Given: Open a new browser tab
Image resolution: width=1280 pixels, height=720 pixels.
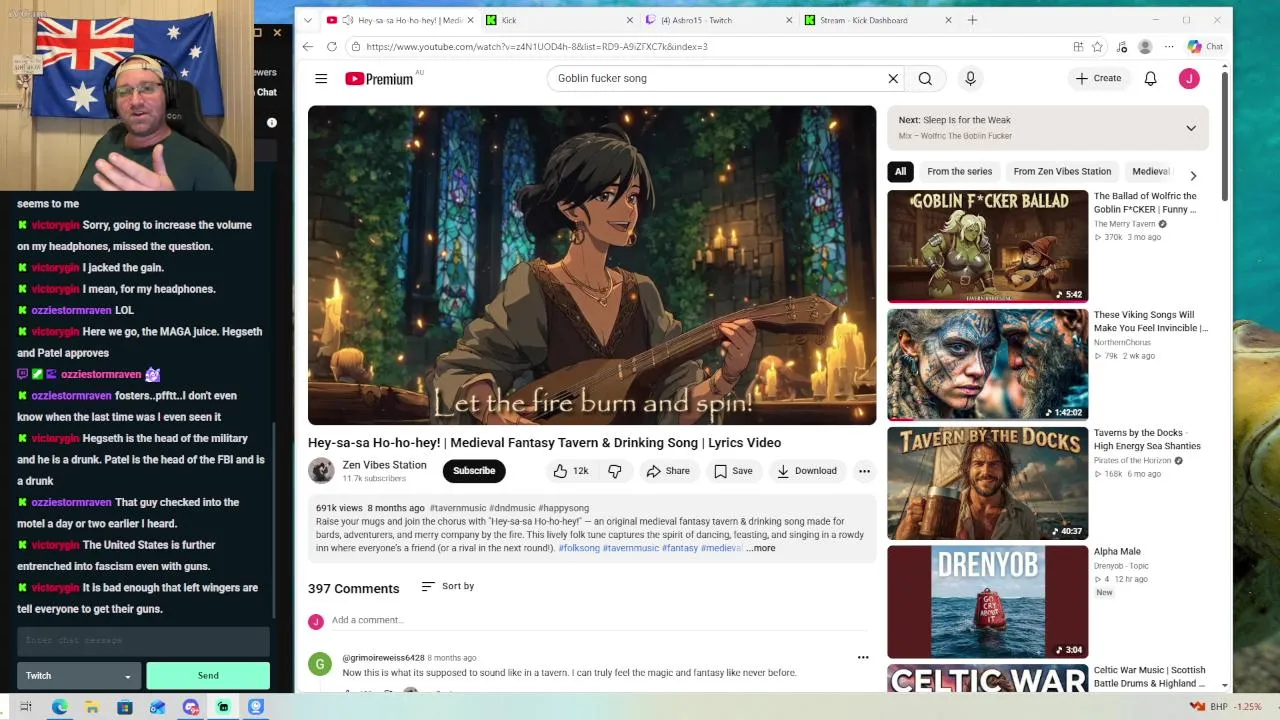Looking at the screenshot, I should pyautogui.click(x=972, y=20).
